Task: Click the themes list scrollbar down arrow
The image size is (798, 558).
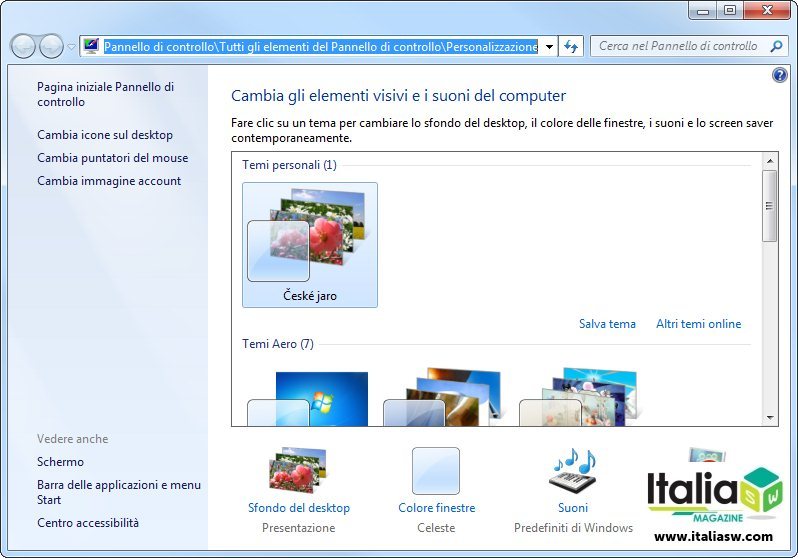Action: pos(770,417)
